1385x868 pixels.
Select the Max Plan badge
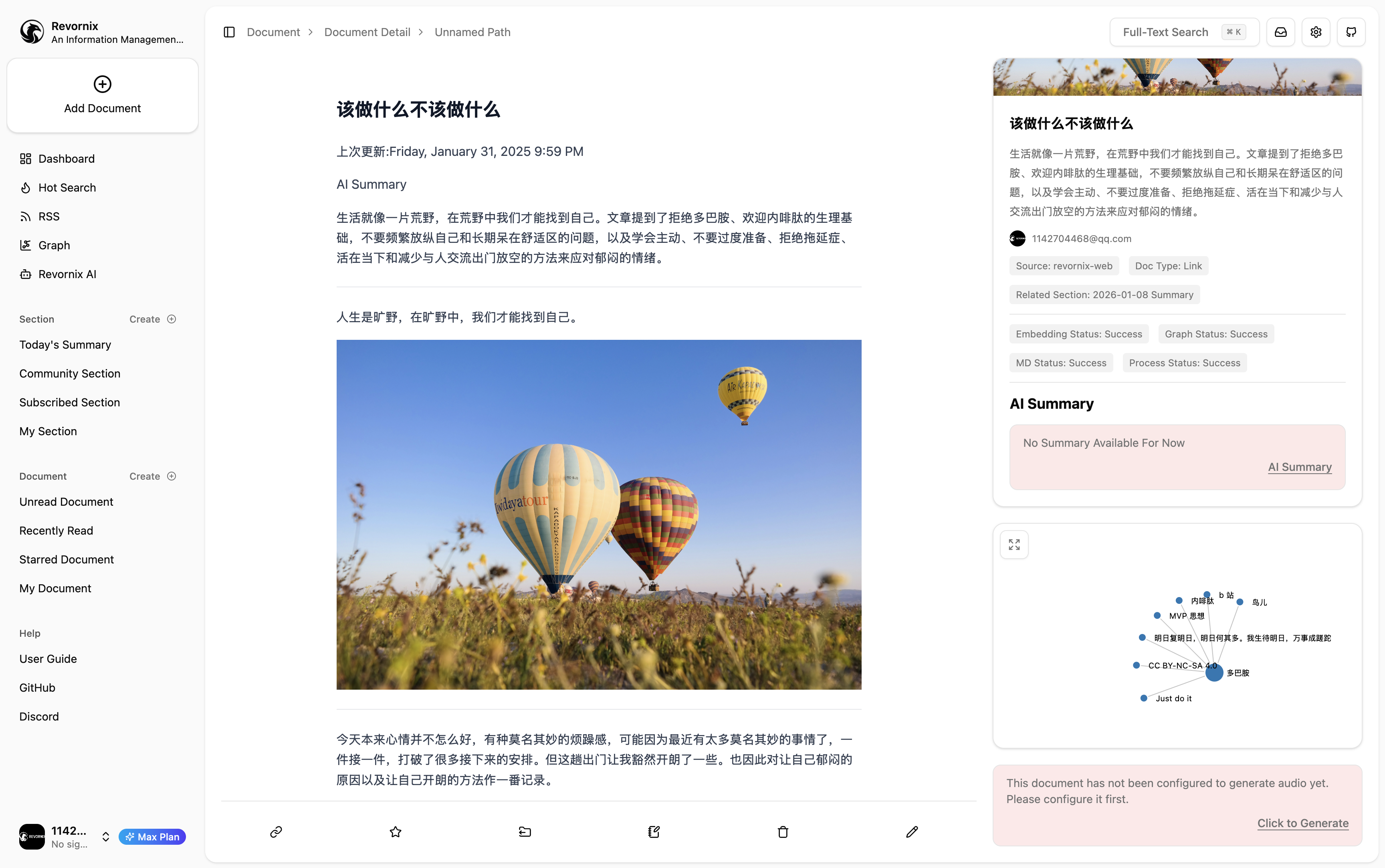click(x=151, y=836)
